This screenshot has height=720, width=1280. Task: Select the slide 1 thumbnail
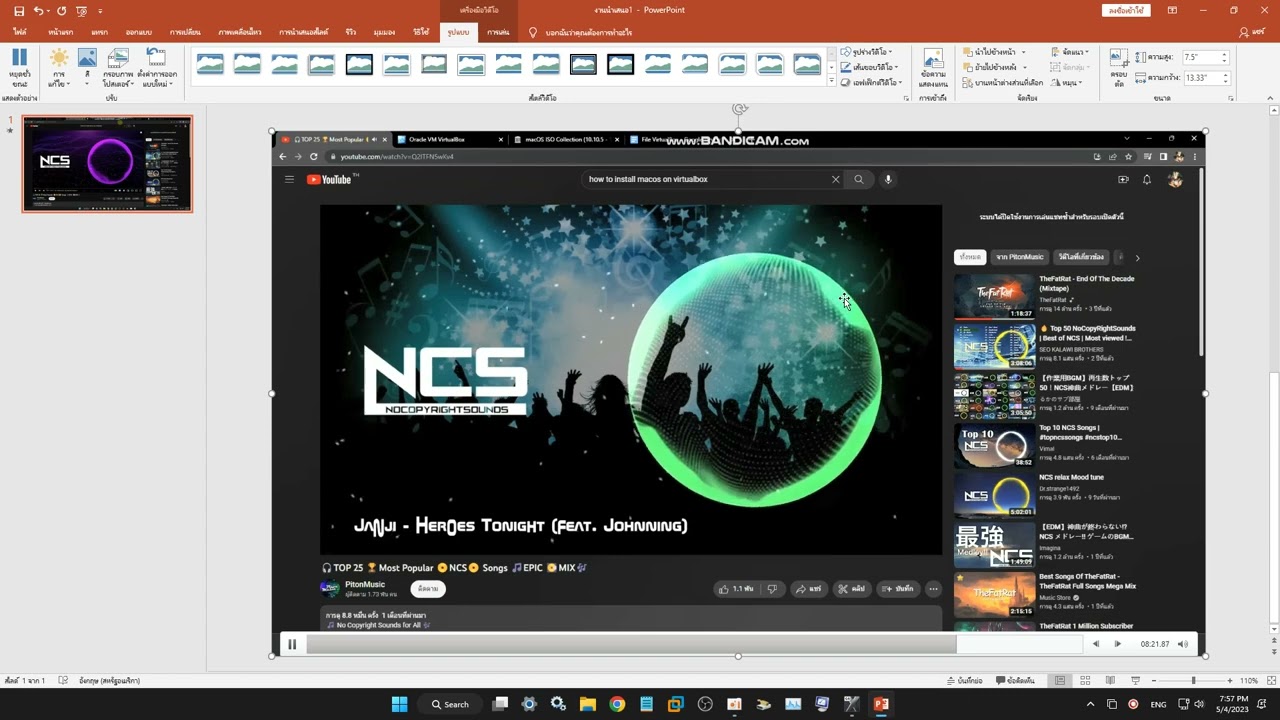107,164
